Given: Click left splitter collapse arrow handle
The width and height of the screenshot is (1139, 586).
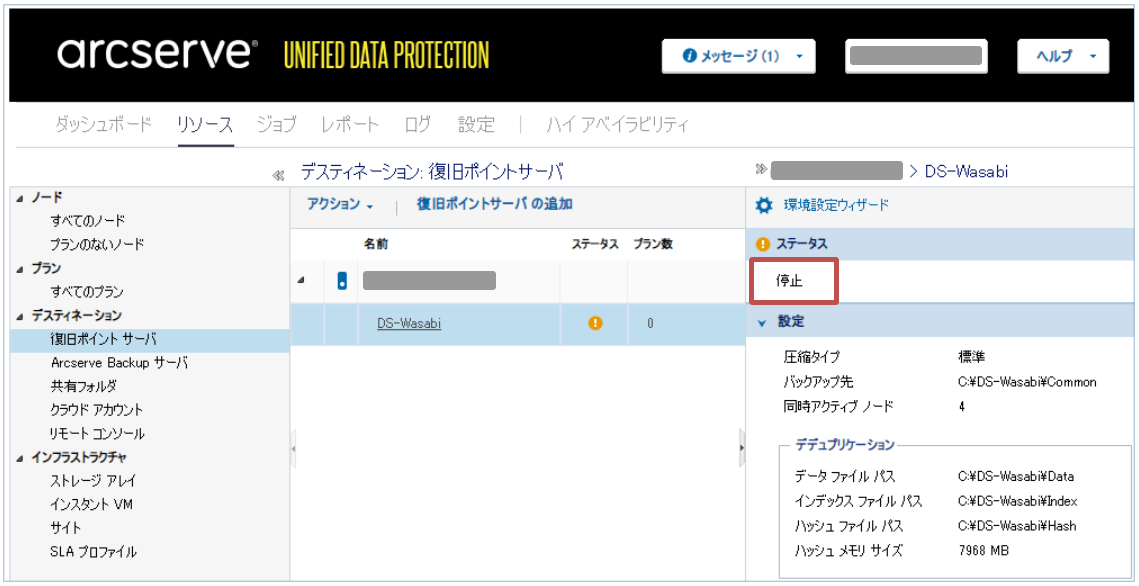Looking at the screenshot, I should (293, 448).
